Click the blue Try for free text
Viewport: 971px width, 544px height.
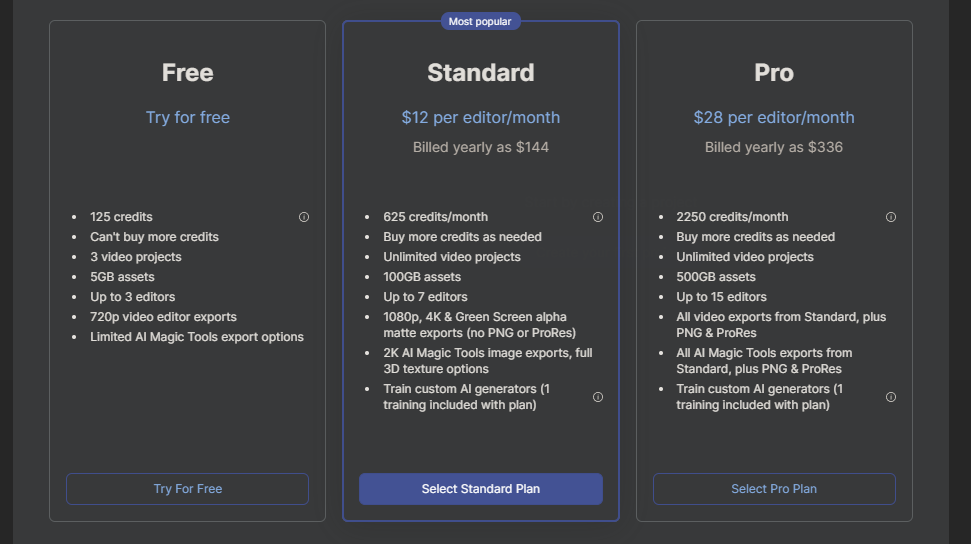coord(188,117)
